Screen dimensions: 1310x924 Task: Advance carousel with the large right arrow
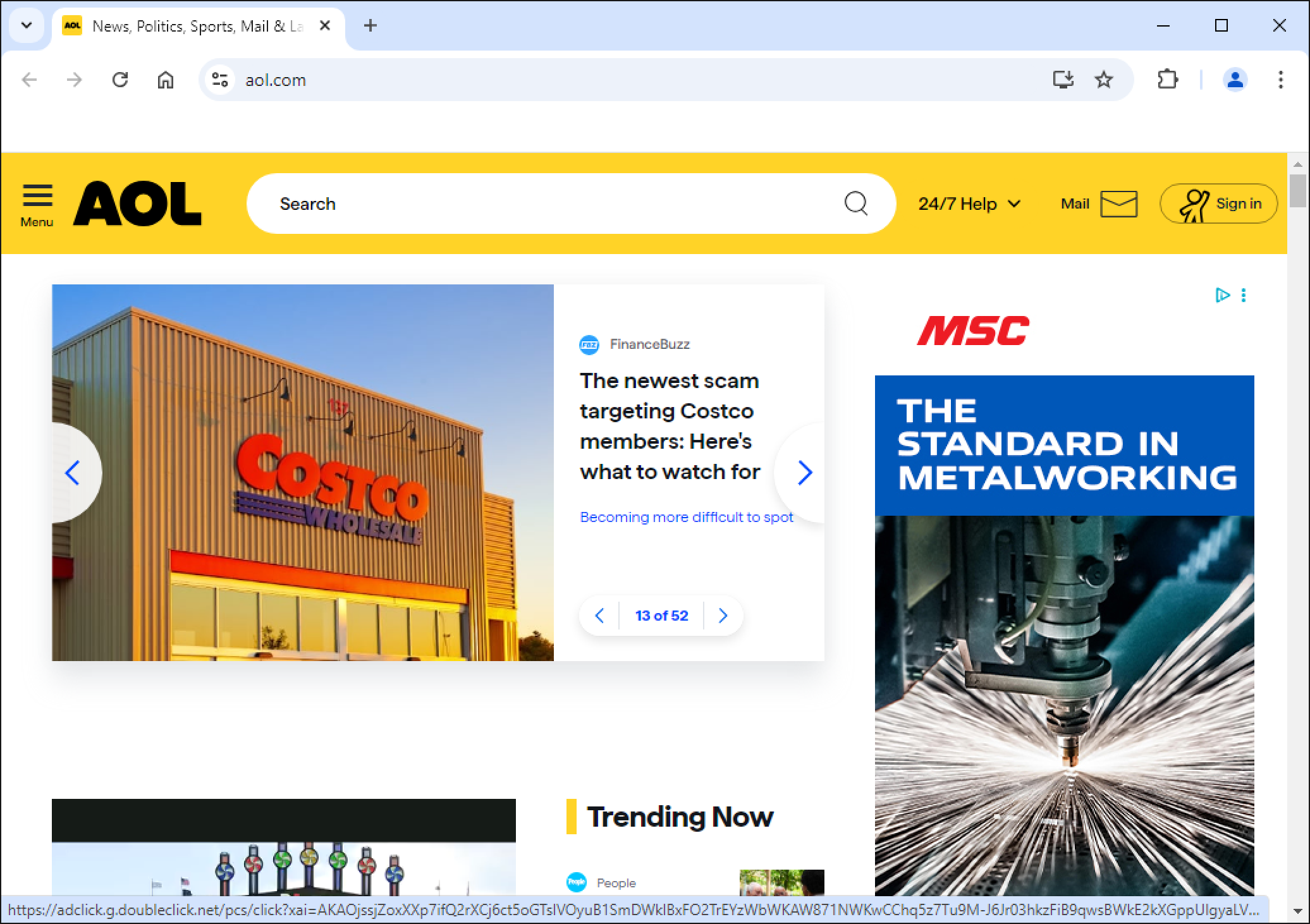[x=804, y=472]
